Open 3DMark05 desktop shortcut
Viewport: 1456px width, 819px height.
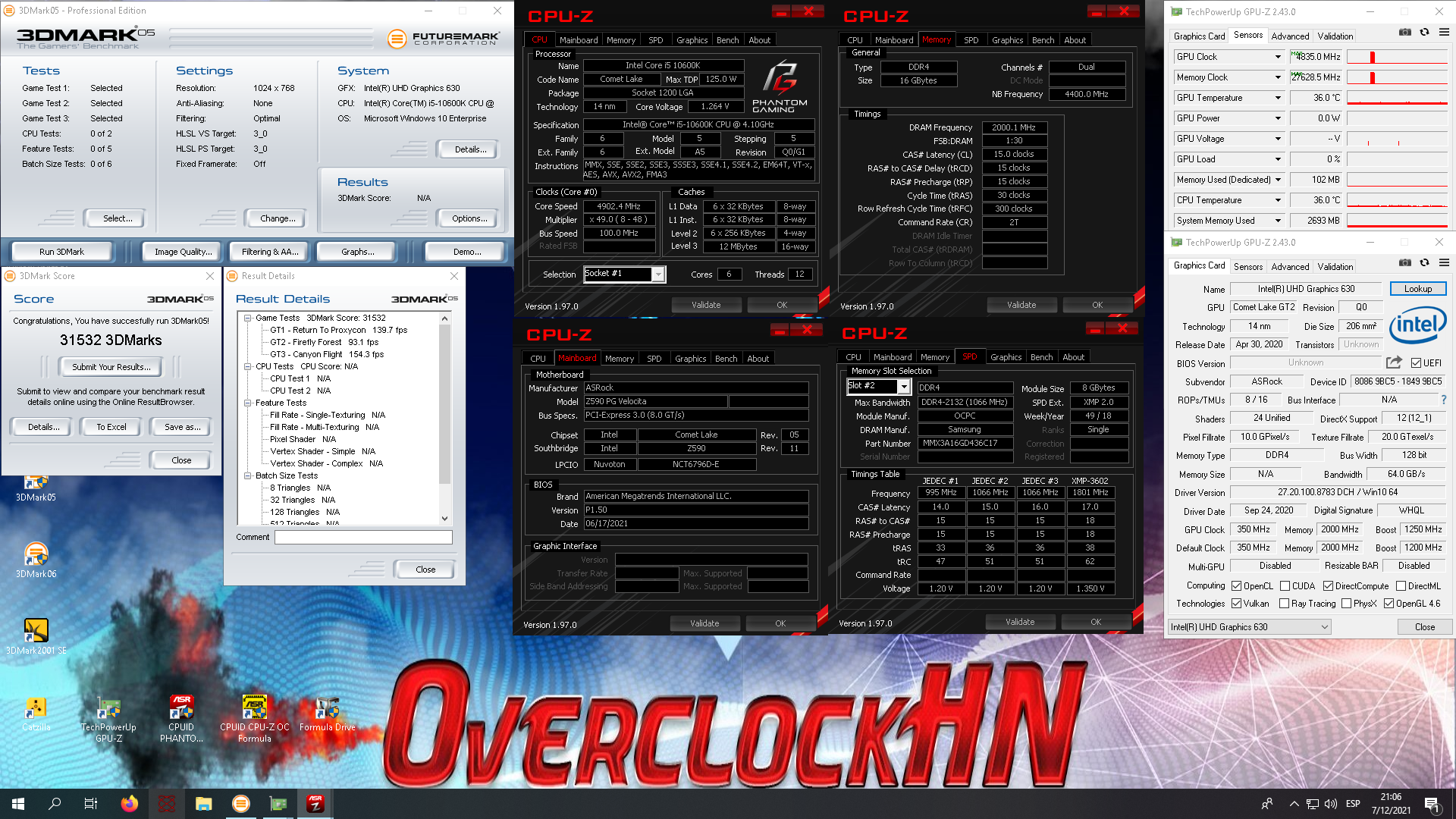point(36,487)
